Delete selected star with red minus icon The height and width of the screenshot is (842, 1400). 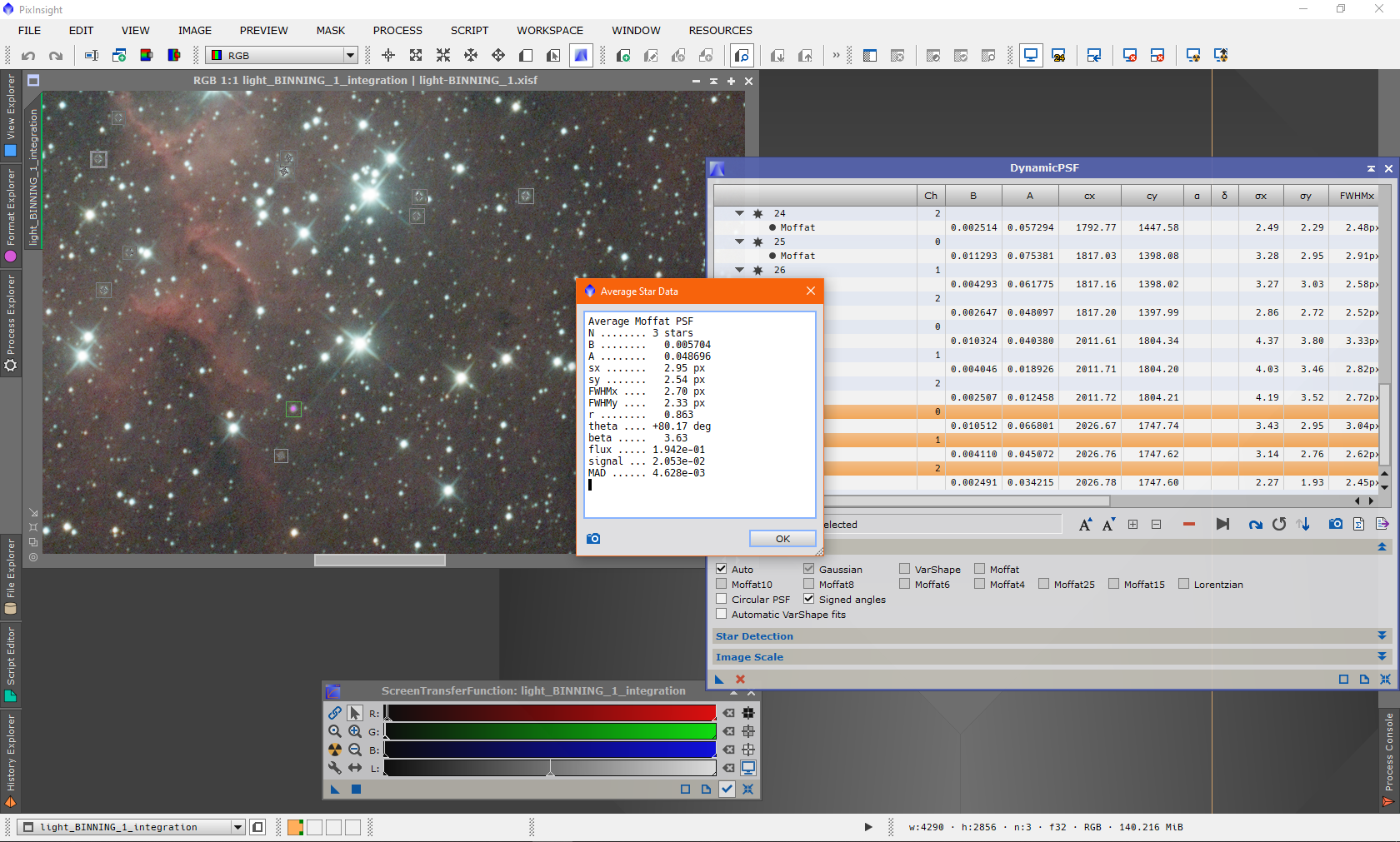(1189, 524)
